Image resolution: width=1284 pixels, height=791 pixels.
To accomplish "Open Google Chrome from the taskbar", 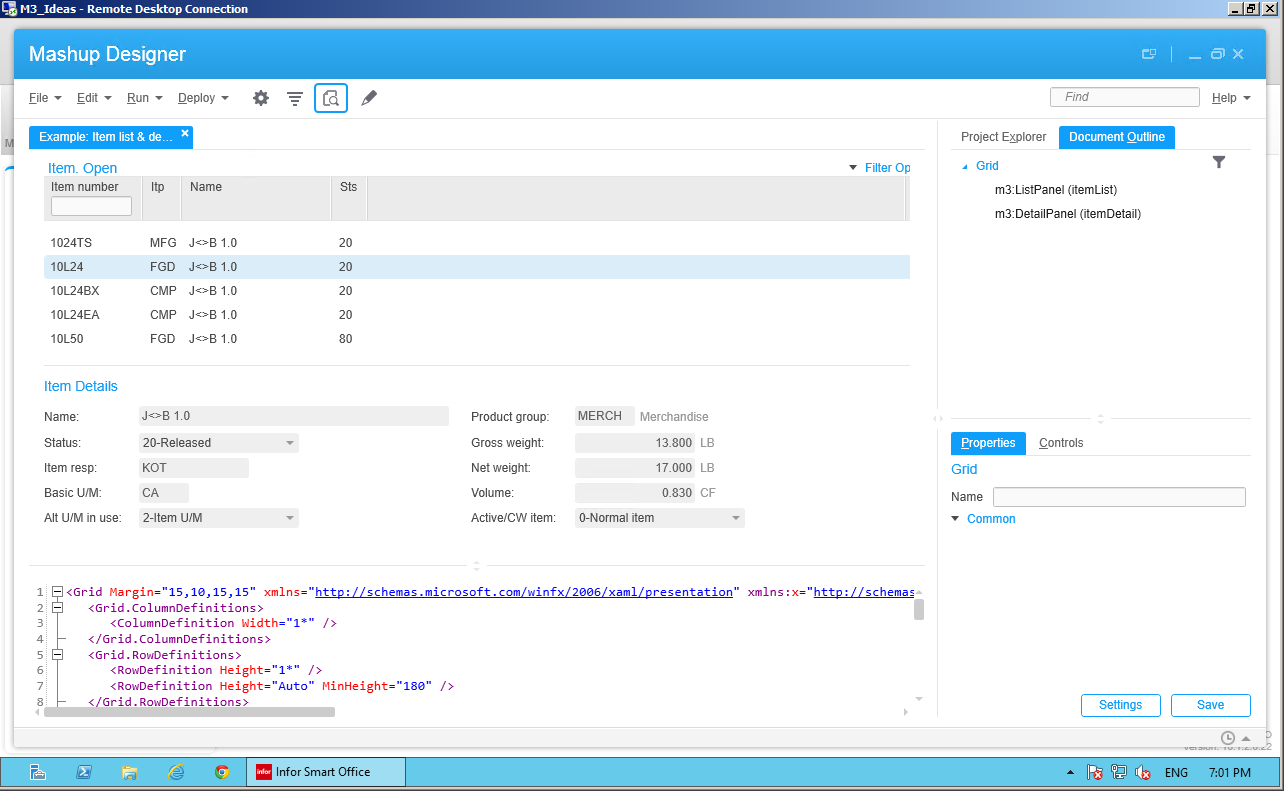I will [x=222, y=772].
